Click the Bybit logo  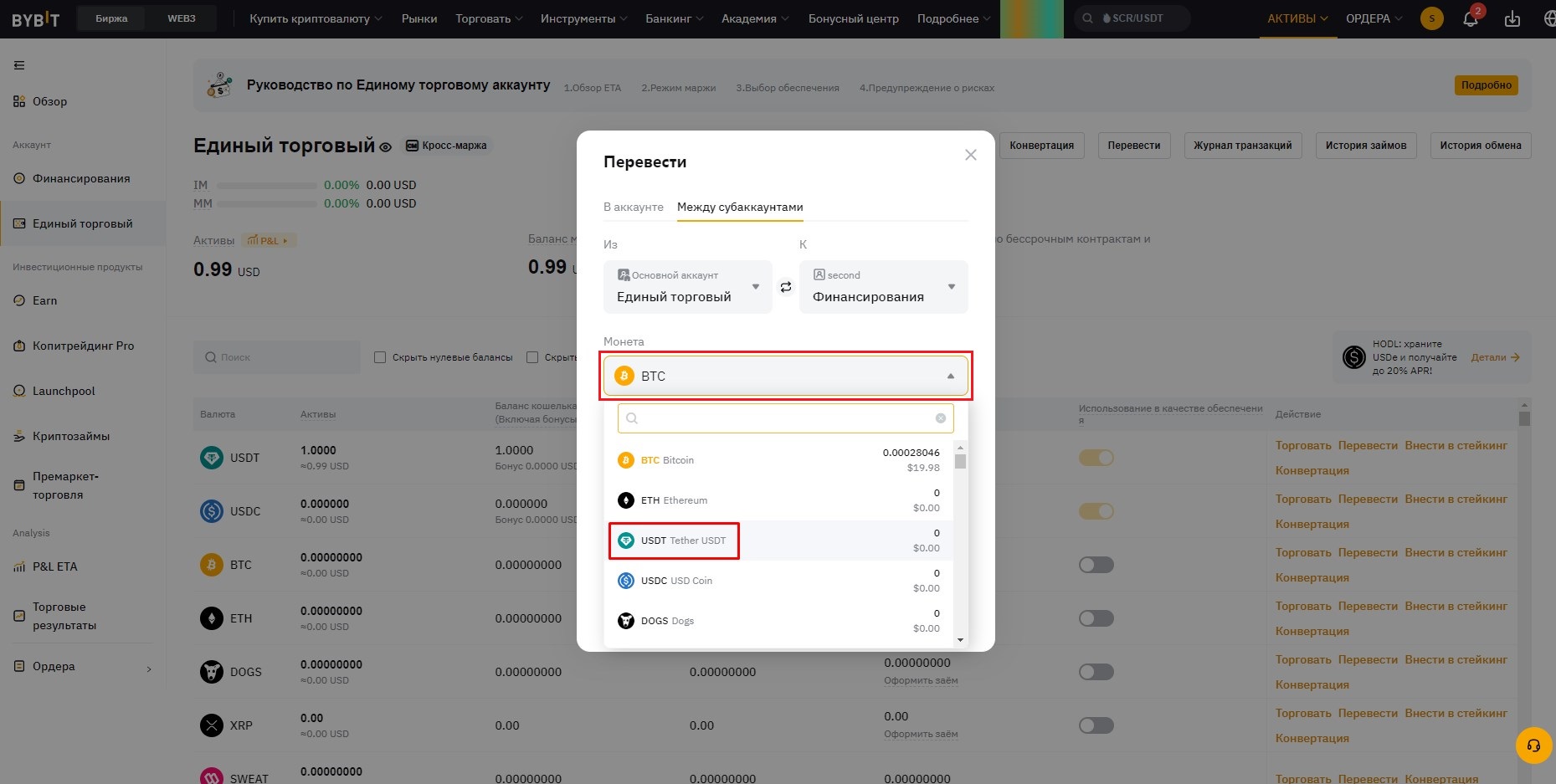36,19
